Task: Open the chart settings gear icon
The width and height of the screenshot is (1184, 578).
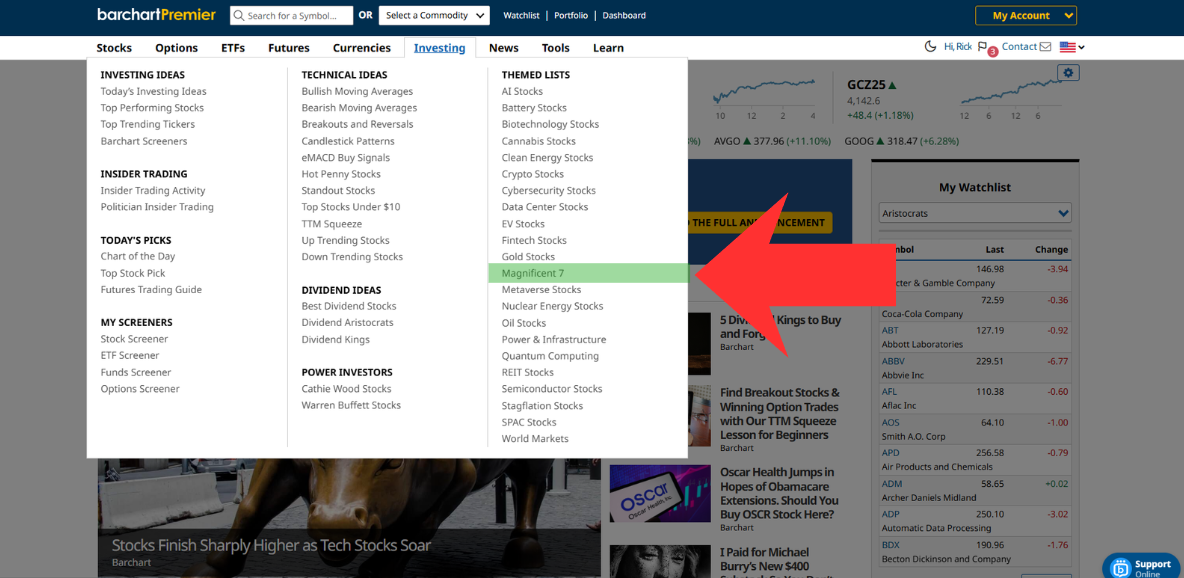Action: click(1068, 73)
